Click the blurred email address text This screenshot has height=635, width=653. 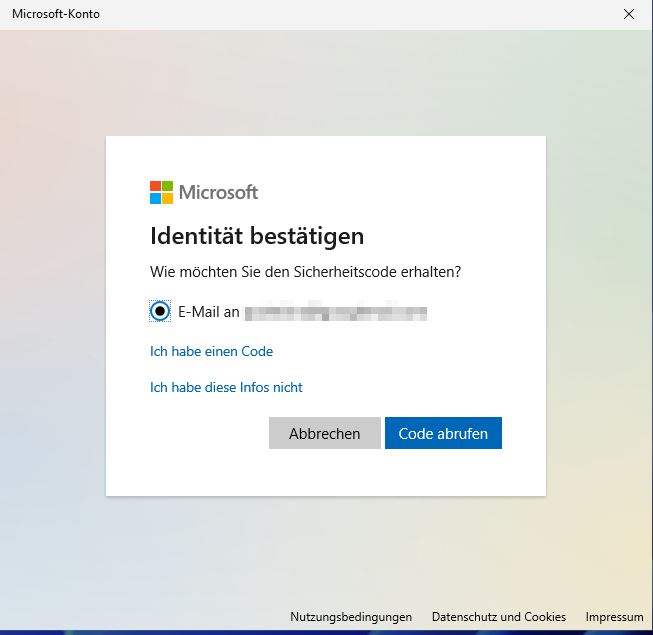coord(336,312)
